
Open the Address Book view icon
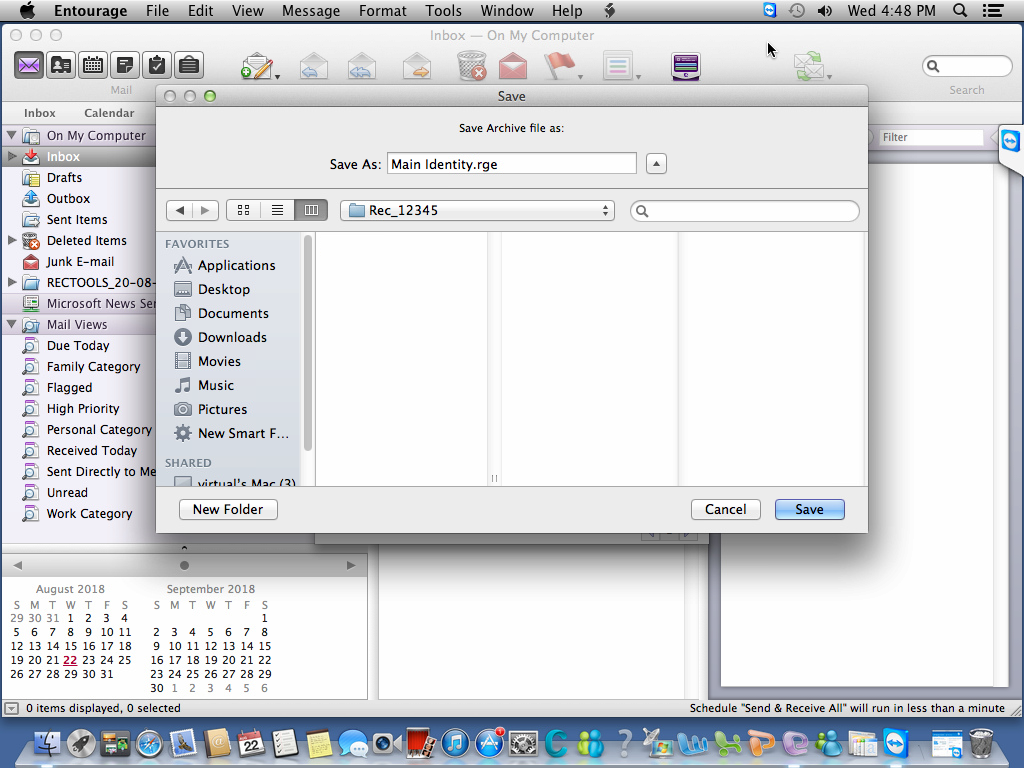point(61,65)
